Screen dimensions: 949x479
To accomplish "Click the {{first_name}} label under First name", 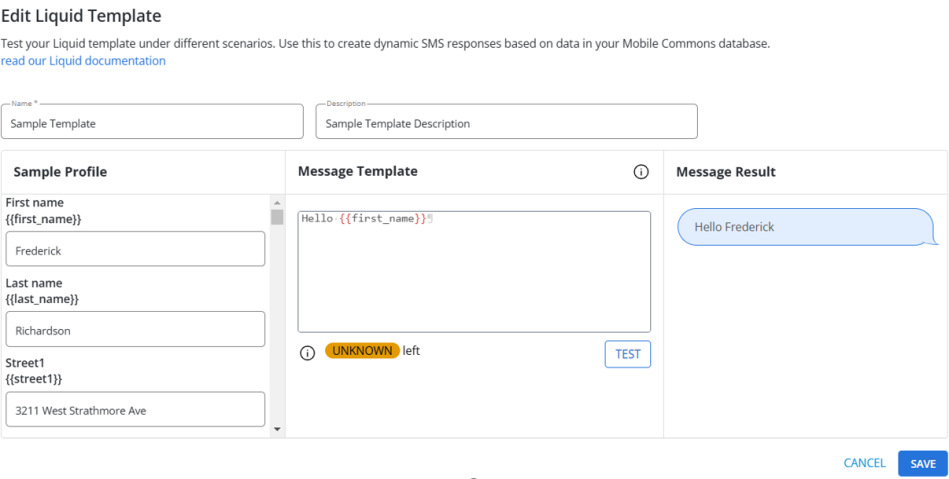I will point(43,218).
